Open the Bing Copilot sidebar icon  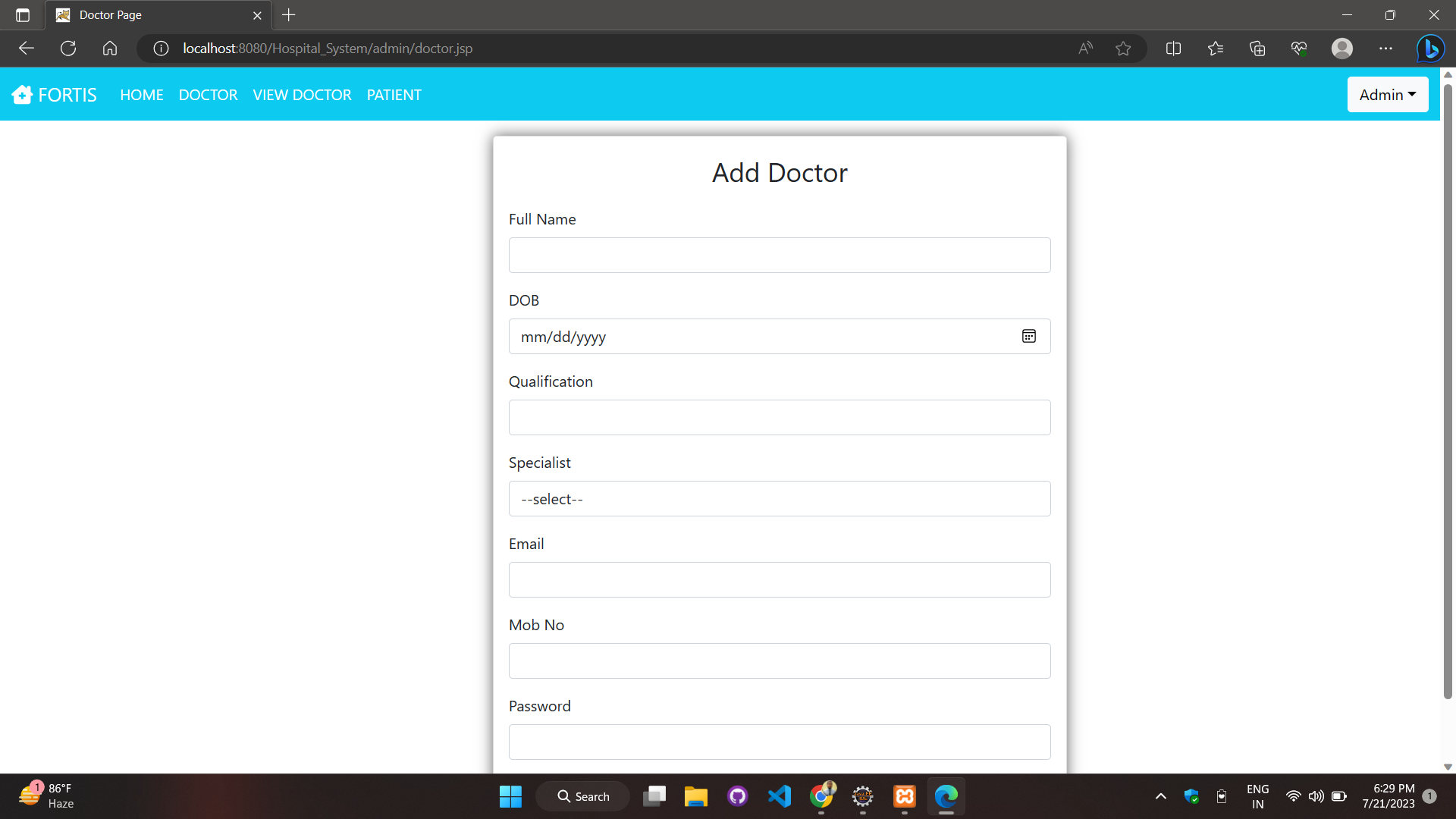coord(1431,48)
